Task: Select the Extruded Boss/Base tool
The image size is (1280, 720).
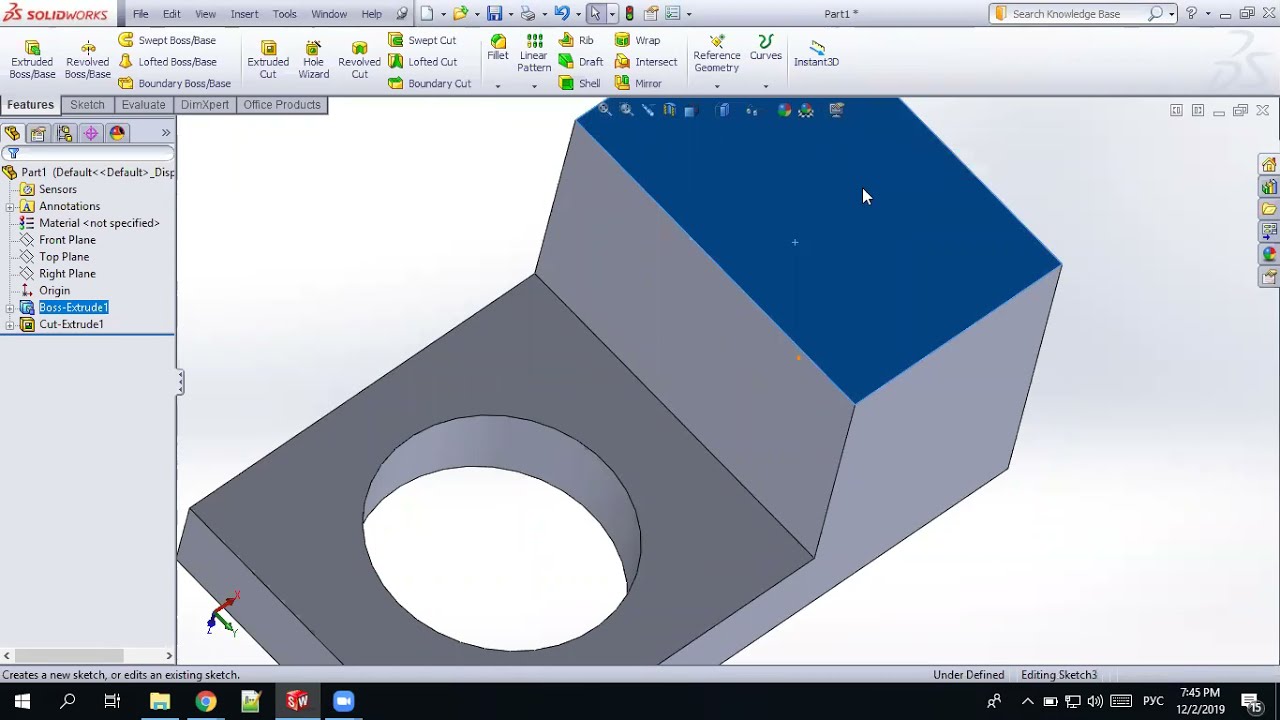Action: [x=32, y=60]
